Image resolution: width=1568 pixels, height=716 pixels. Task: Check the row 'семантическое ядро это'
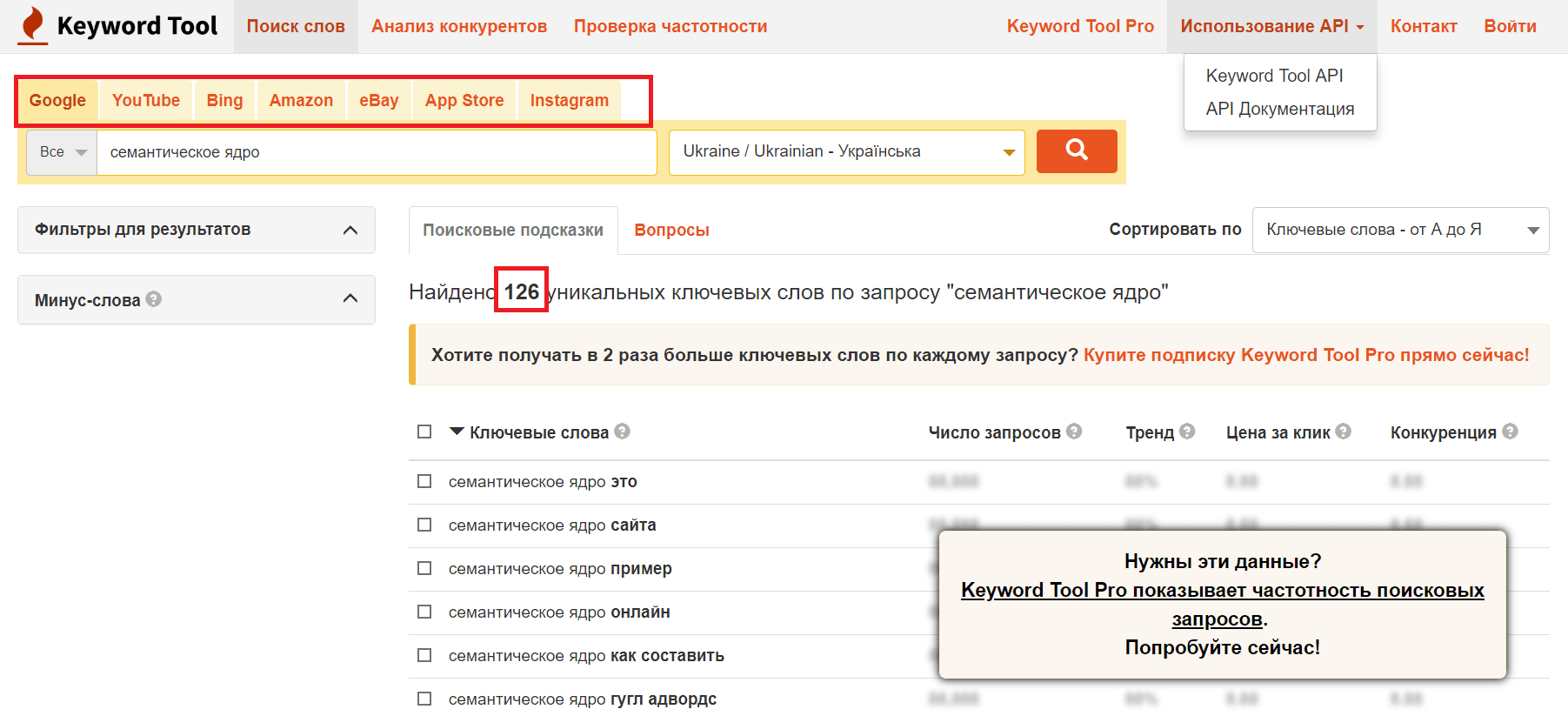coord(424,481)
